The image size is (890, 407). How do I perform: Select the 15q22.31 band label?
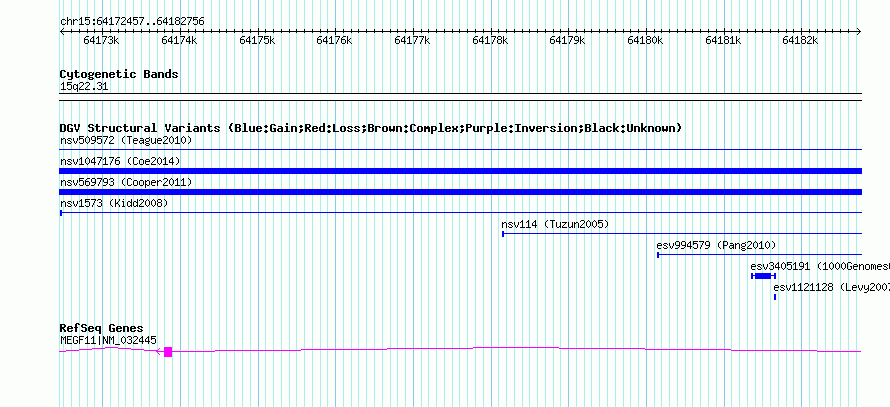click(x=84, y=87)
